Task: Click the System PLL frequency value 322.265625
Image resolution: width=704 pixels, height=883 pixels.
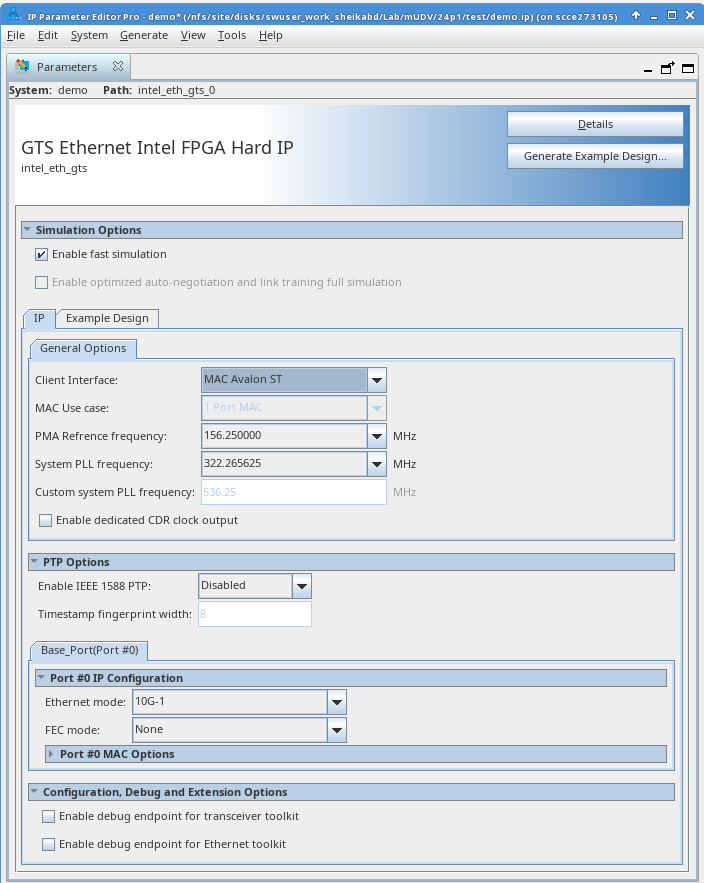Action: click(233, 463)
